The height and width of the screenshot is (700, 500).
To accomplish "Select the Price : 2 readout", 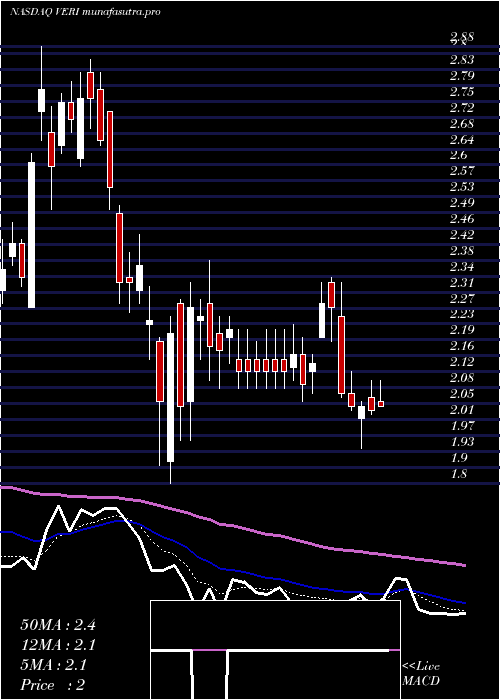I will tap(53, 685).
